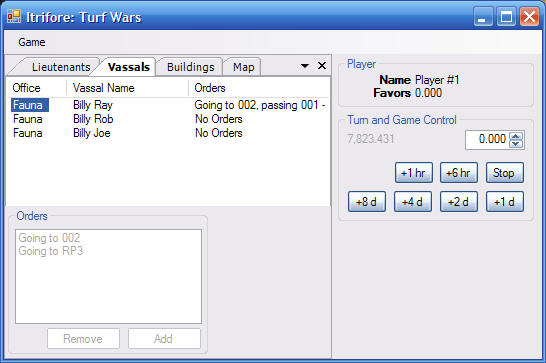The width and height of the screenshot is (546, 363).
Task: Maximize the Itrifore: Turf Wars window
Action: 506,17
